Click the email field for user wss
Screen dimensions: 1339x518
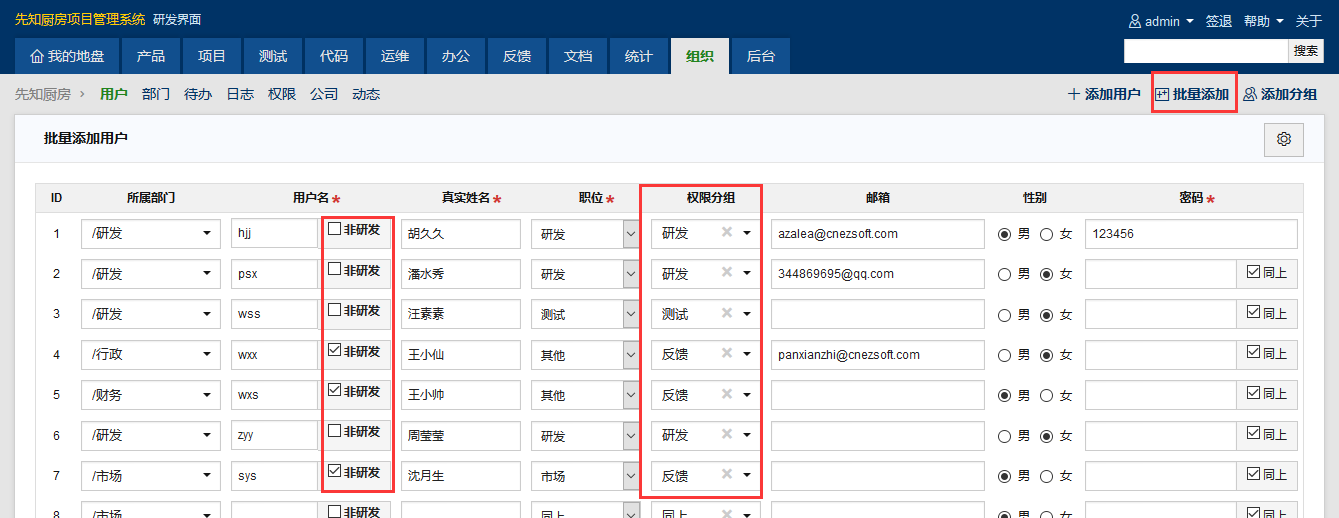point(877,314)
